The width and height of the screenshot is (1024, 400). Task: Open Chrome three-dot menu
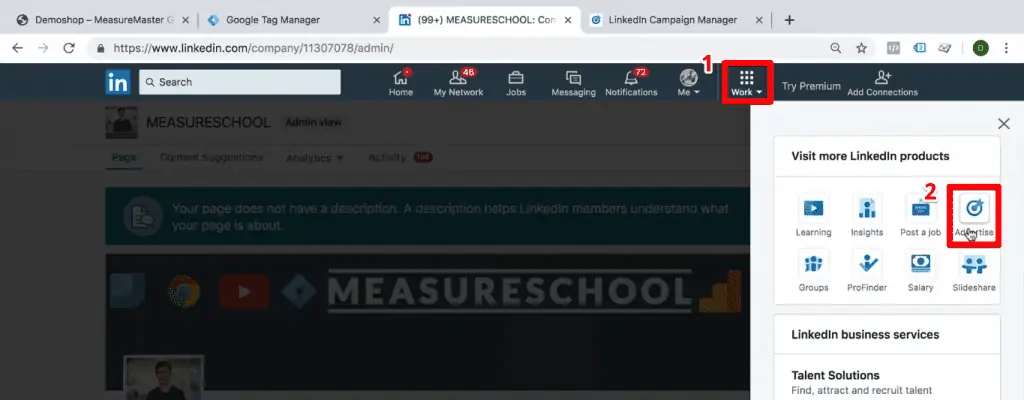coord(1006,48)
